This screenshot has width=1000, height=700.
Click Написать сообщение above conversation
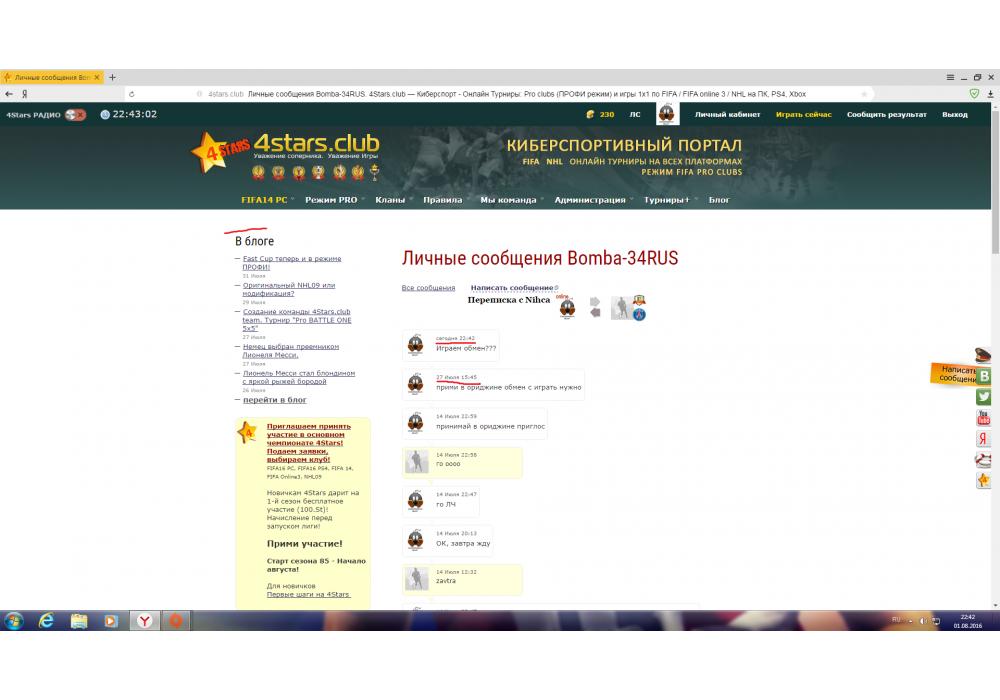[512, 288]
